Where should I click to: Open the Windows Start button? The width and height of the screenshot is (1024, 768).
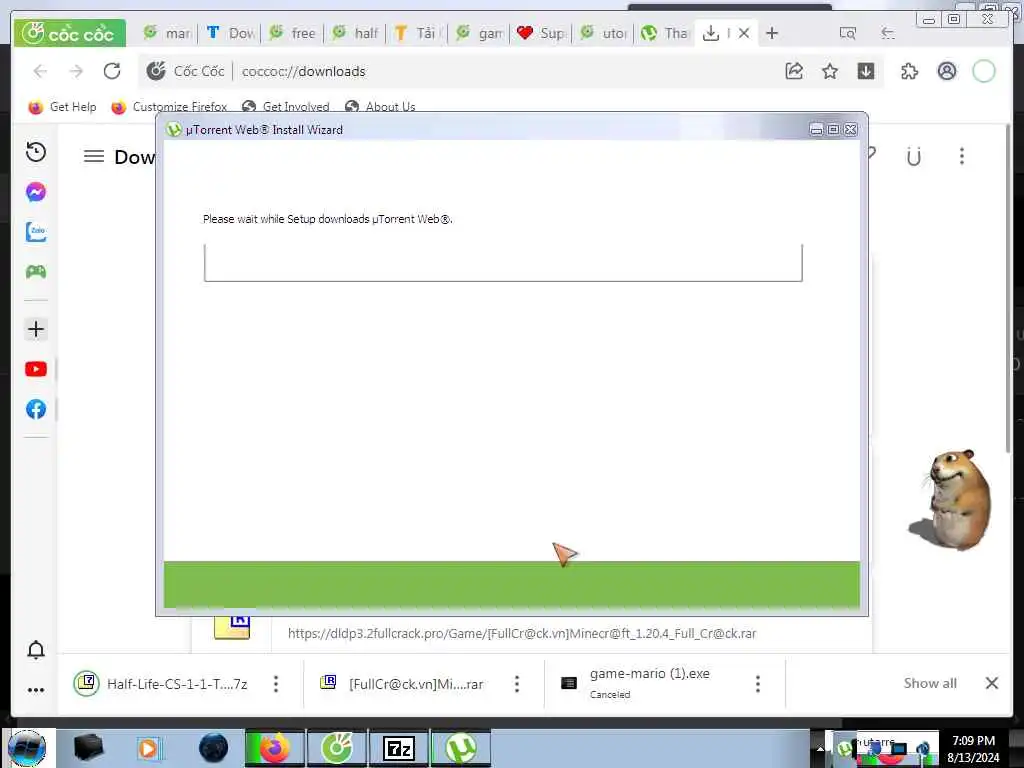click(x=27, y=748)
